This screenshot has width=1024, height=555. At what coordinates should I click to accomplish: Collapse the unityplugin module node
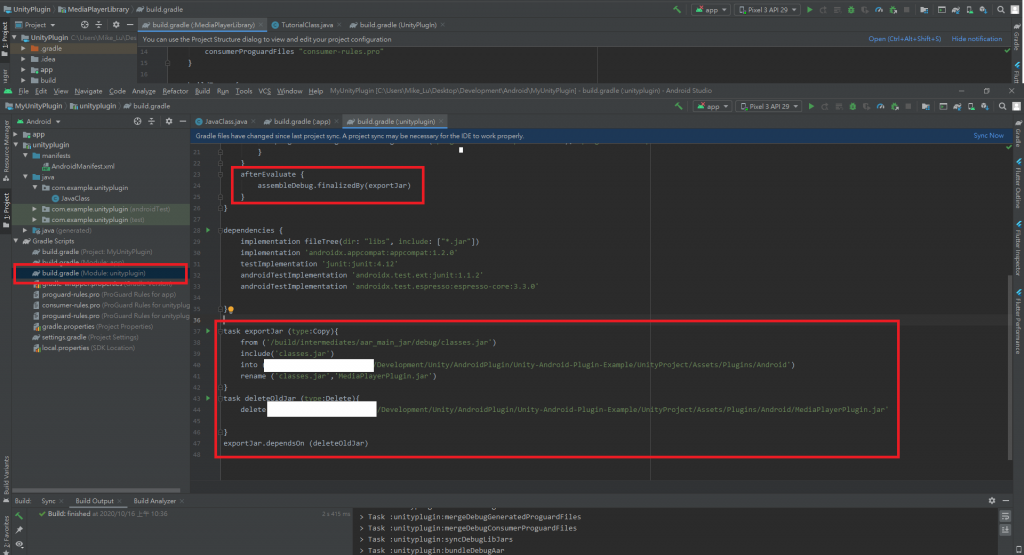(16, 145)
